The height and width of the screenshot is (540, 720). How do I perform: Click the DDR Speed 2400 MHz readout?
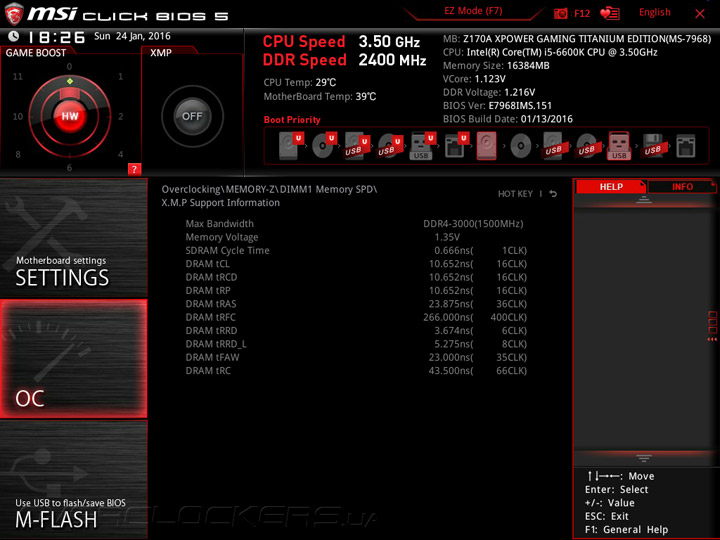(344, 60)
